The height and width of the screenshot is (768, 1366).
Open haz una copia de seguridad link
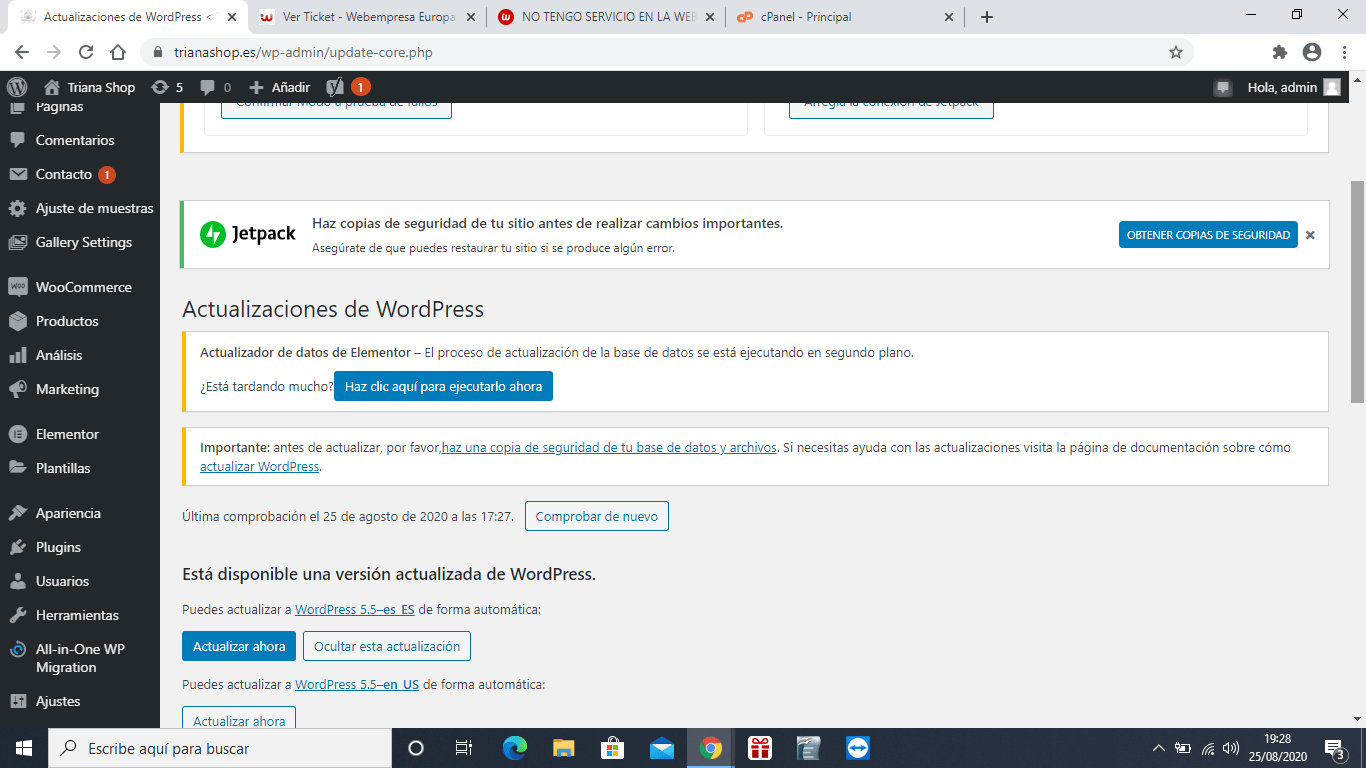[x=609, y=447]
